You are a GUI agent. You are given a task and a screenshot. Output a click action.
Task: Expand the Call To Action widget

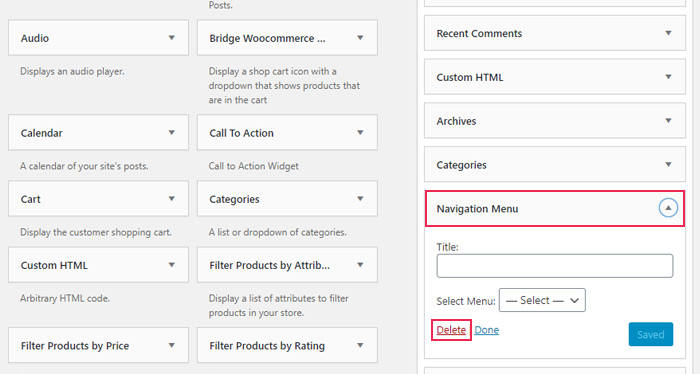[360, 133]
